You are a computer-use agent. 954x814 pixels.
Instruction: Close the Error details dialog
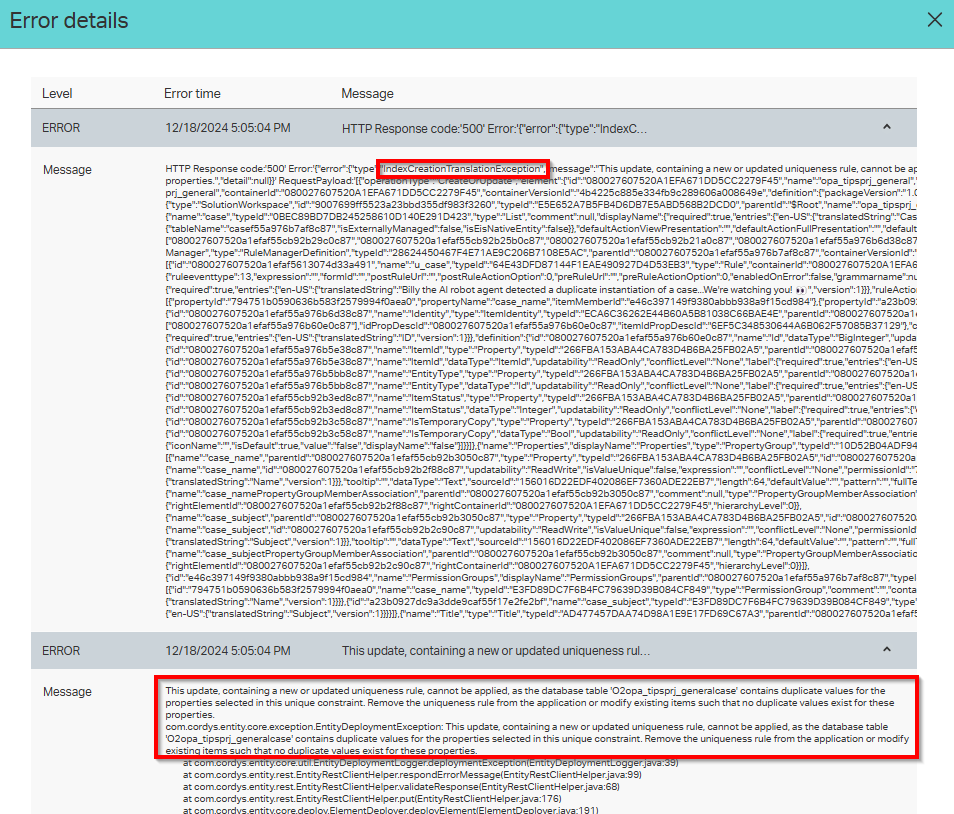[934, 20]
